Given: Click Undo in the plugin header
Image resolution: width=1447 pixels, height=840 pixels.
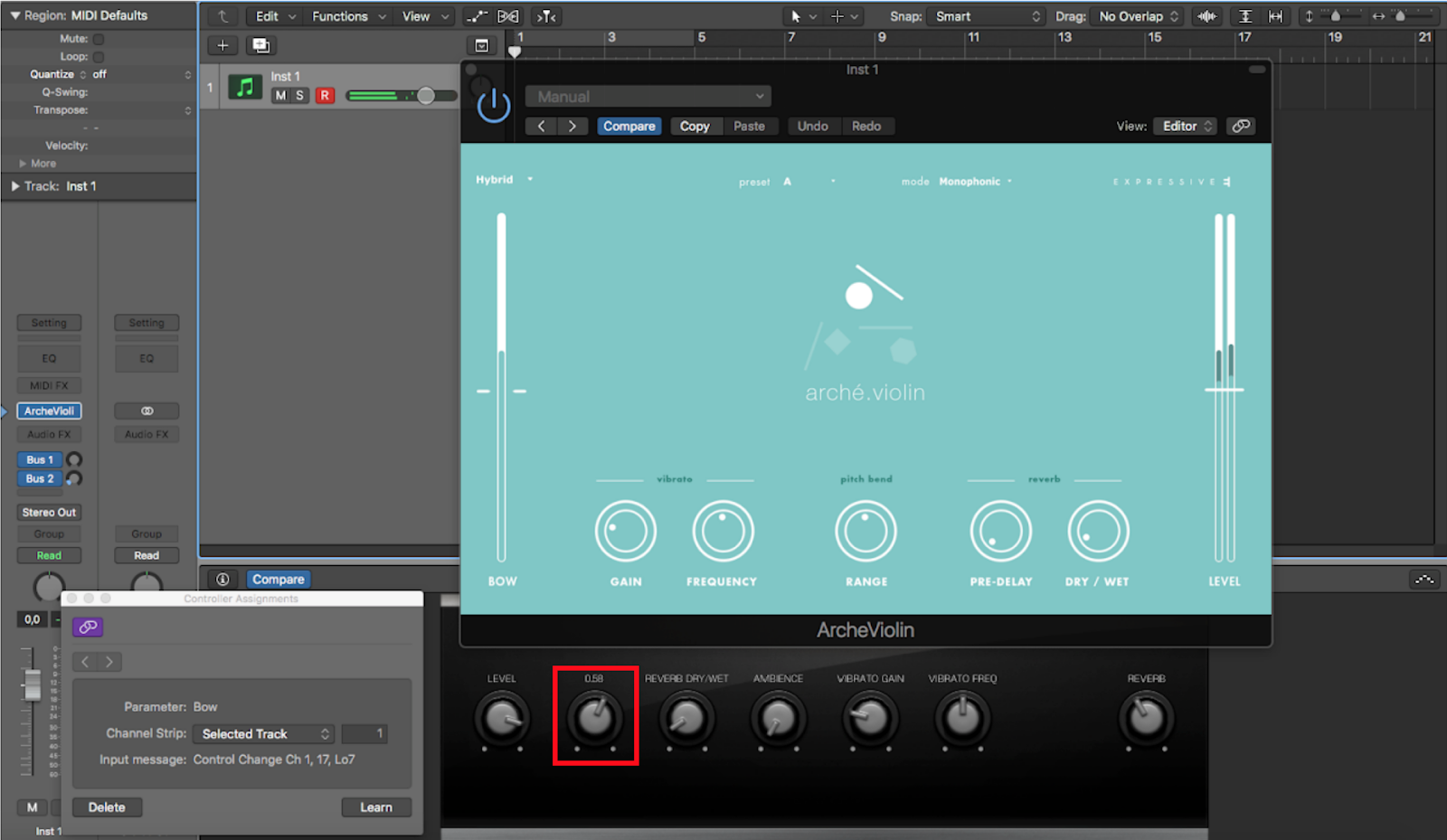Looking at the screenshot, I should [x=812, y=127].
